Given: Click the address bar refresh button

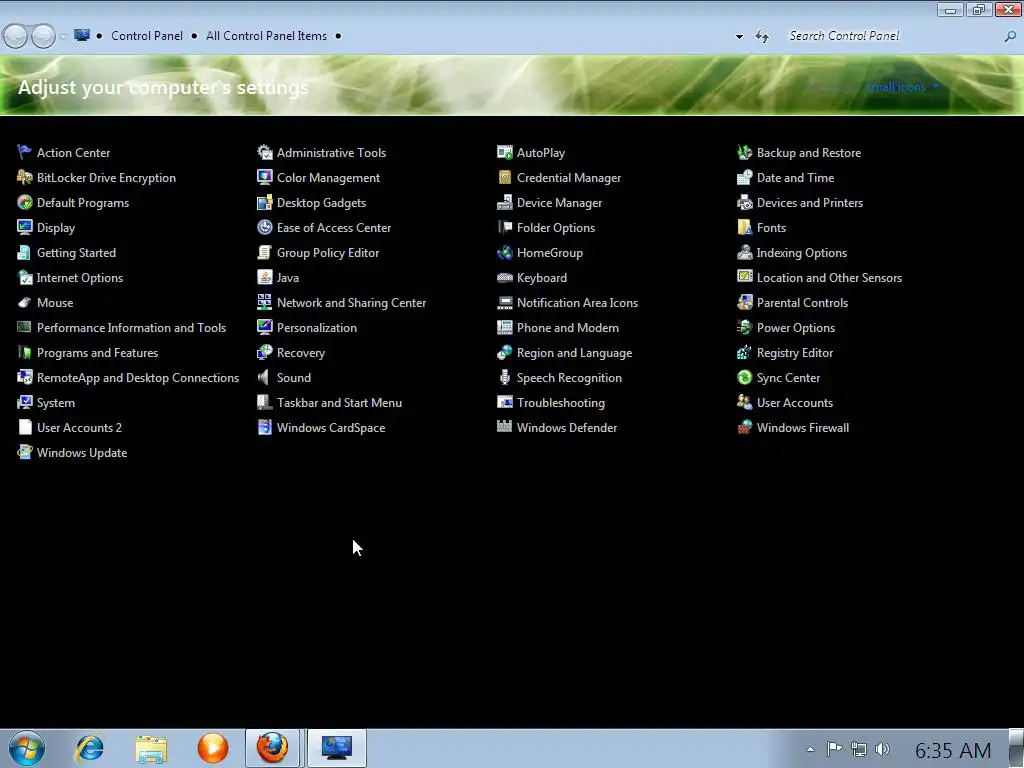Looking at the screenshot, I should 762,37.
